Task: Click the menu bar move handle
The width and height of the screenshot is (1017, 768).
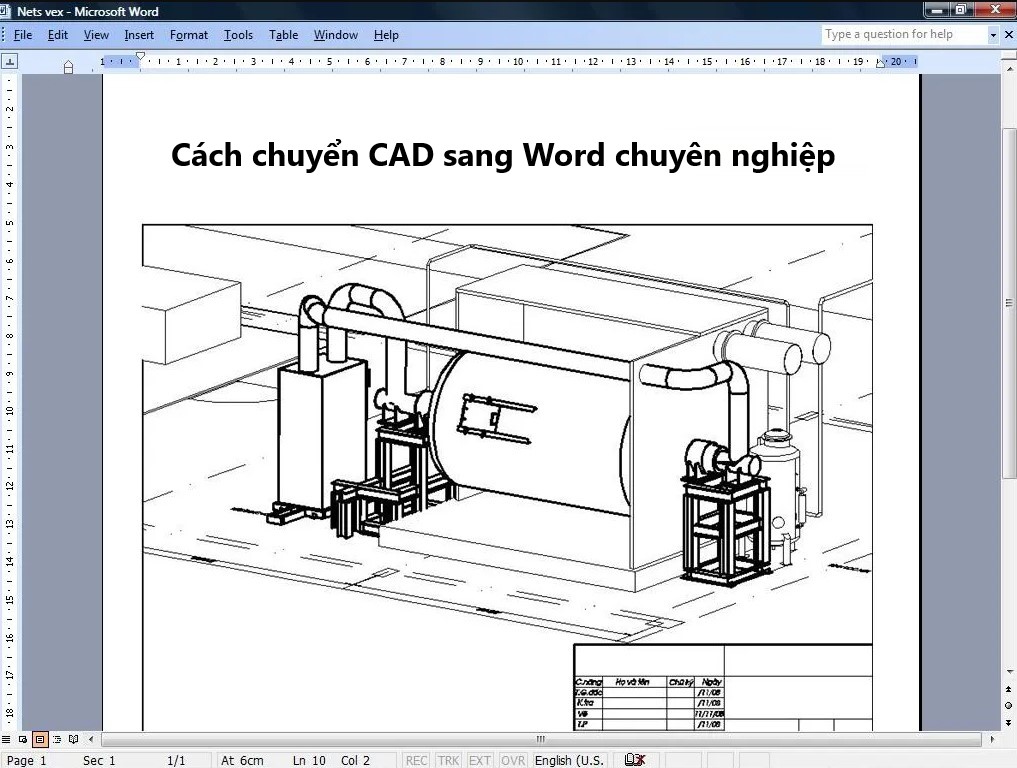Action: pyautogui.click(x=4, y=35)
